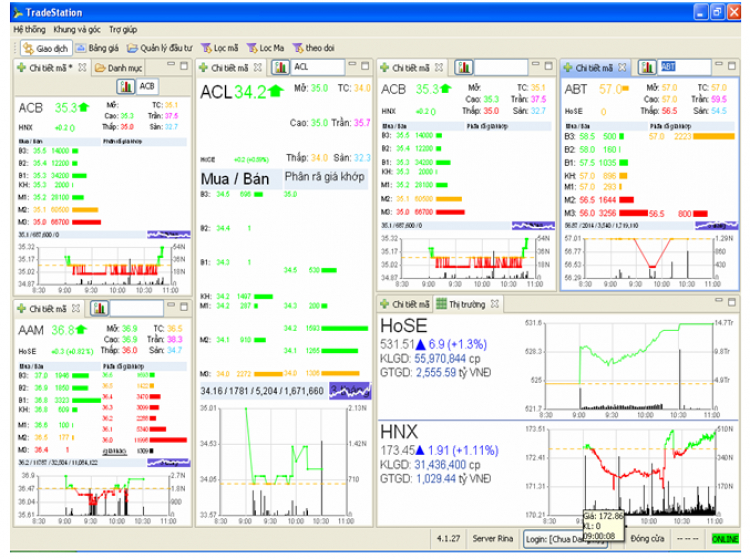Click the ACL symbol input field
The image size is (750, 559).
318,67
